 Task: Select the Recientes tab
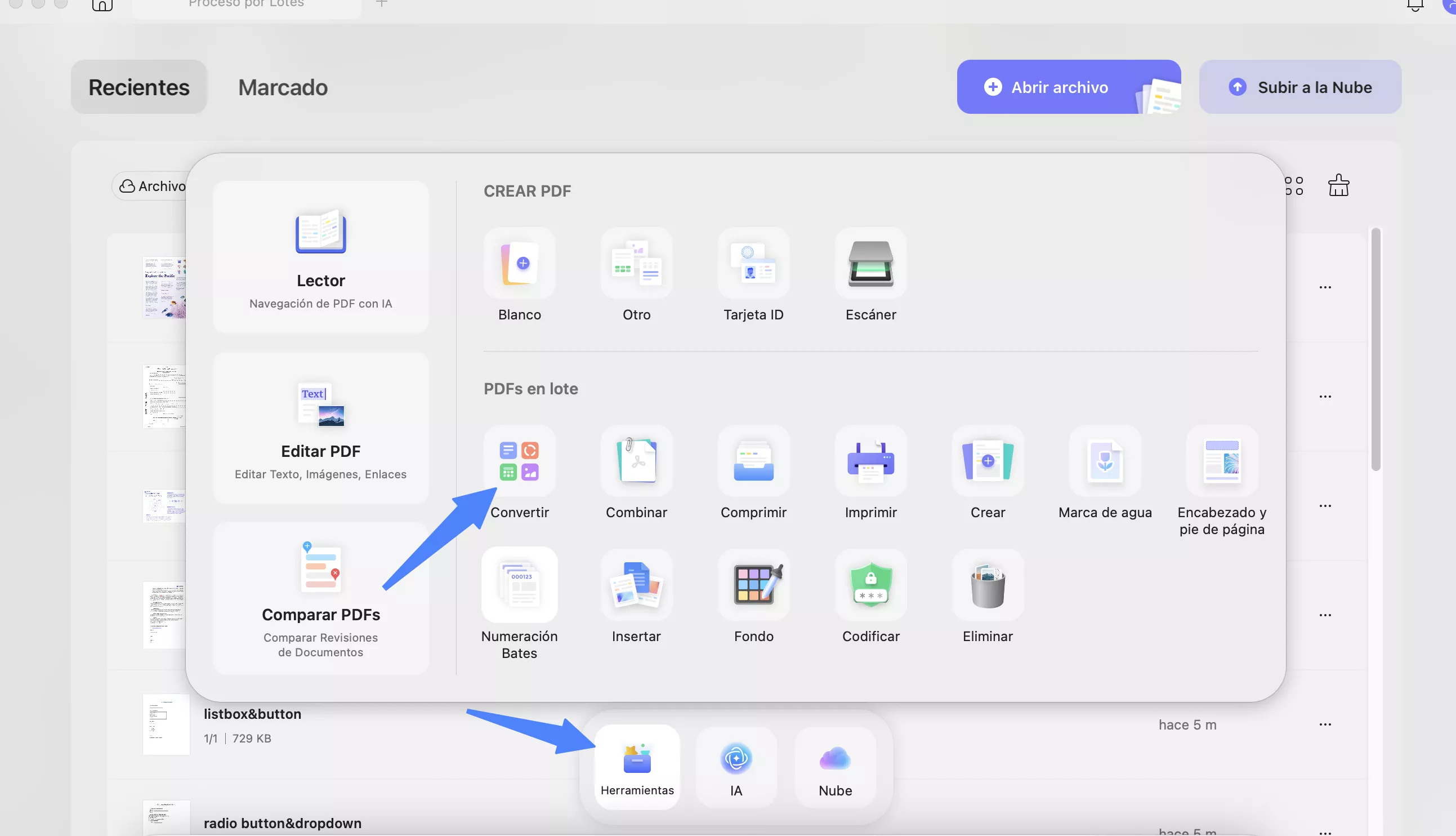coord(139,87)
